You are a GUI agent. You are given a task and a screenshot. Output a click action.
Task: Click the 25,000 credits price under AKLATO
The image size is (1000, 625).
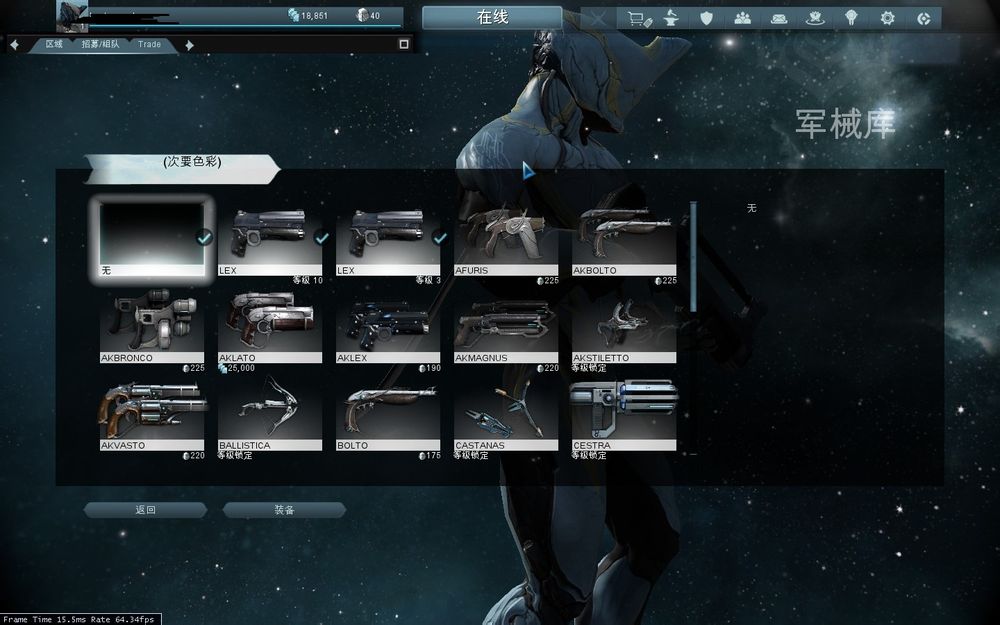[x=240, y=368]
